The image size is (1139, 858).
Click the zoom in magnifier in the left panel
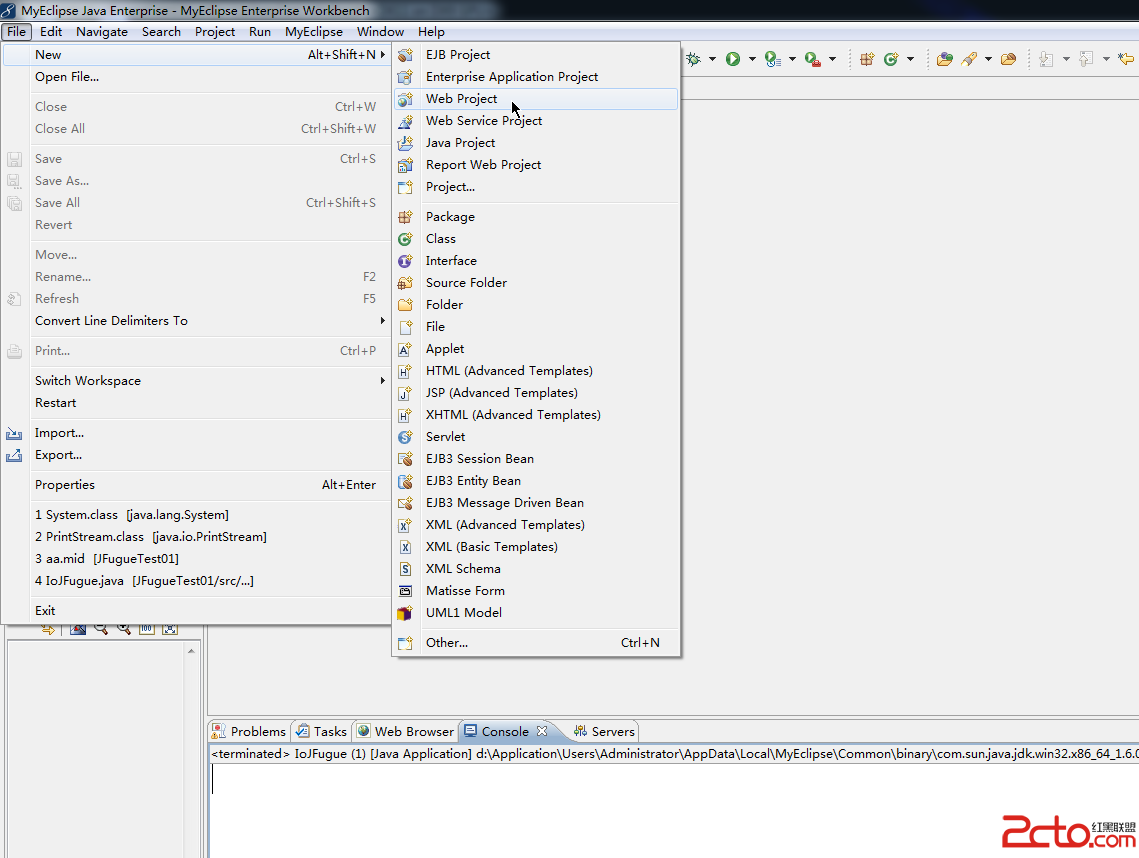click(x=123, y=629)
